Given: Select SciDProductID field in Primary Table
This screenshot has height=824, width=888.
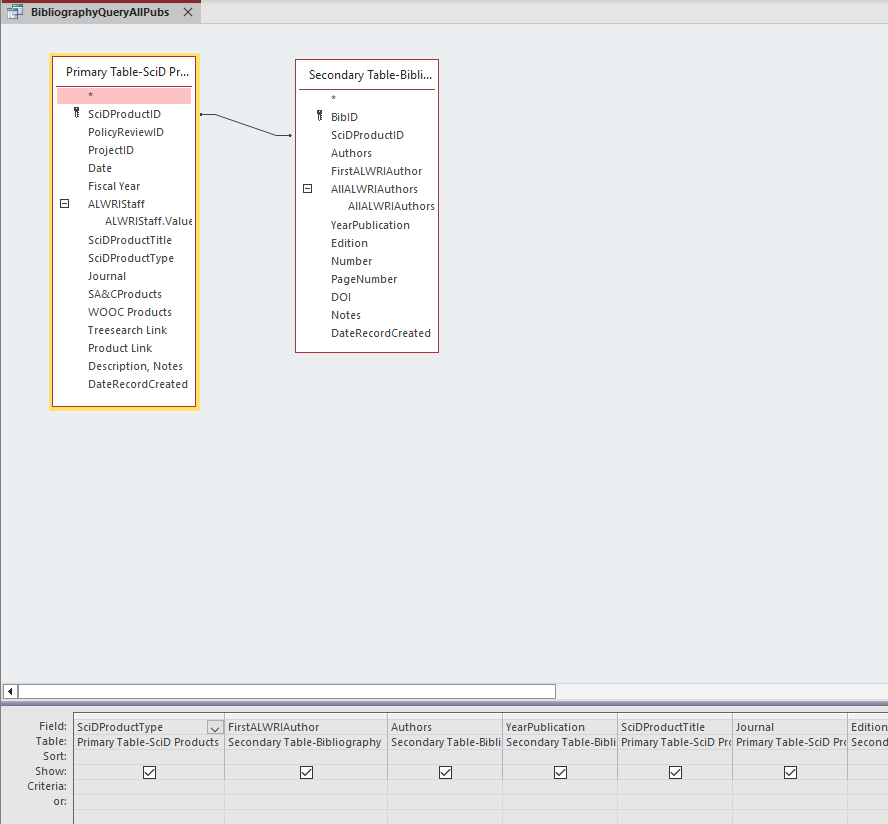Looking at the screenshot, I should click(124, 114).
